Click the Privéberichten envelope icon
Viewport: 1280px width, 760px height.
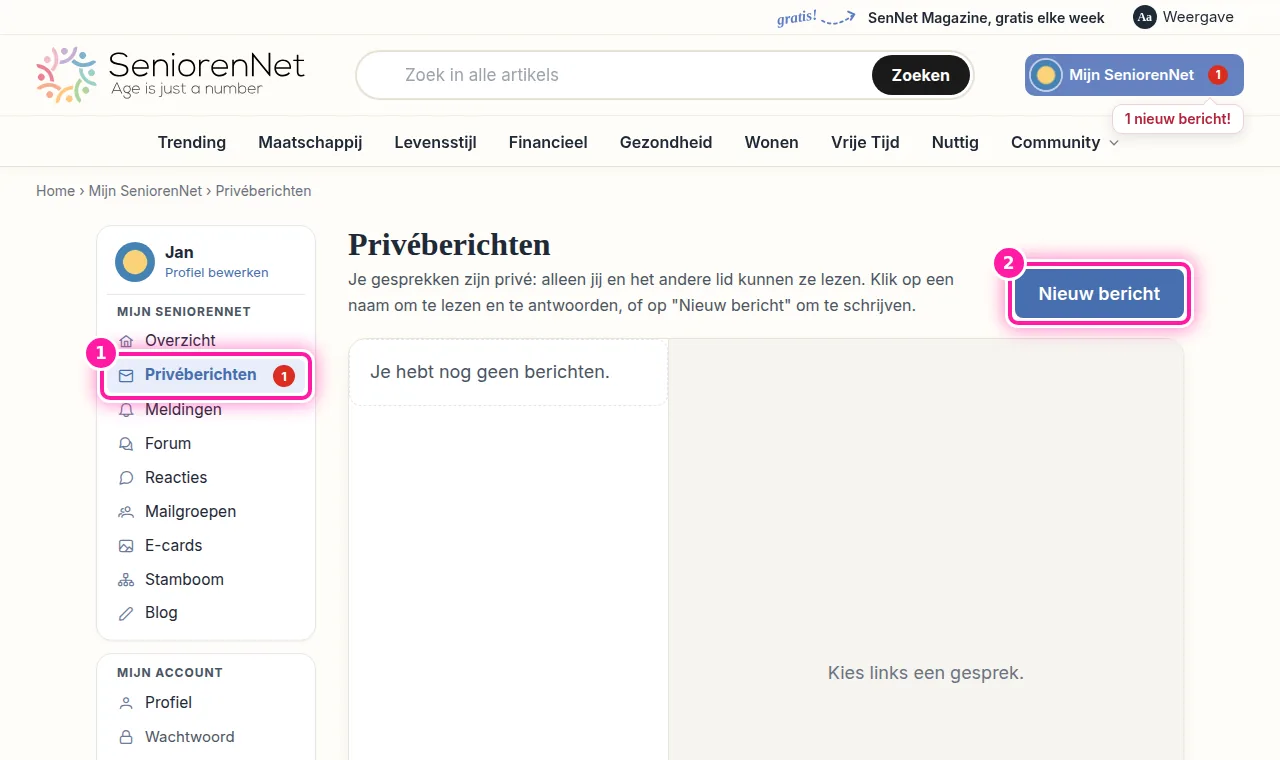tap(126, 375)
